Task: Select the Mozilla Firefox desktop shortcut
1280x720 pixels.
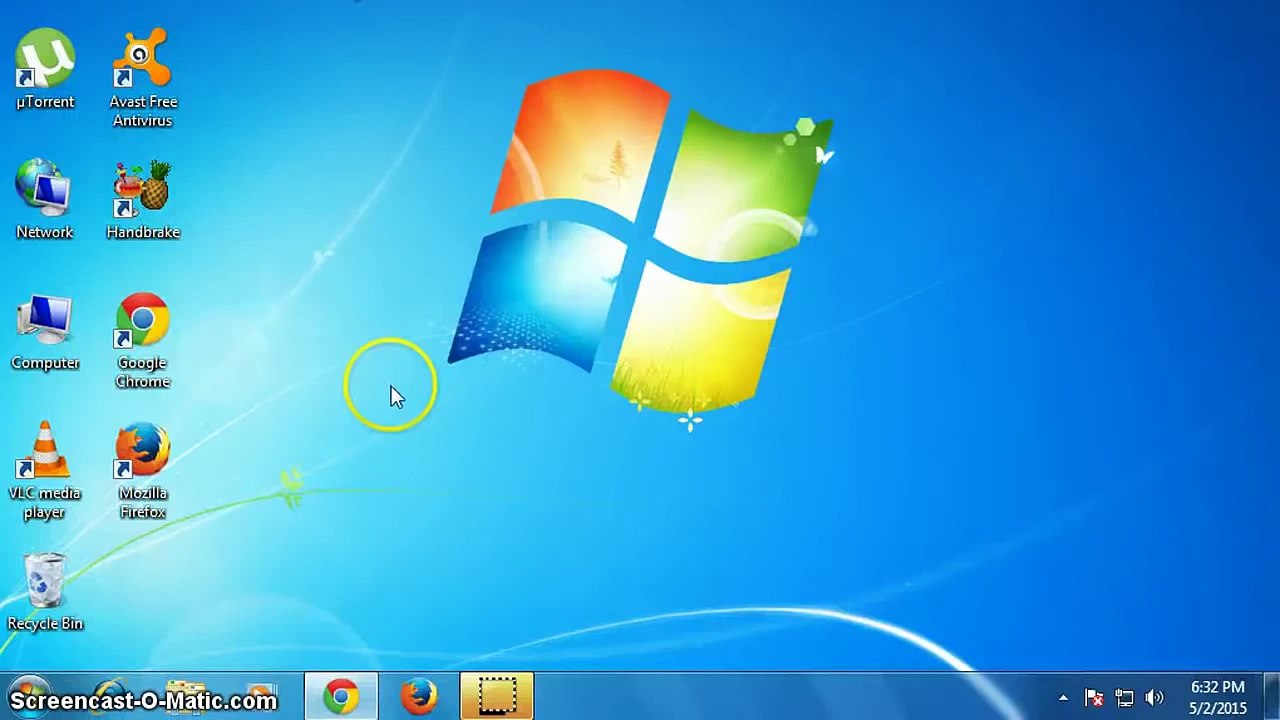Action: tap(143, 470)
